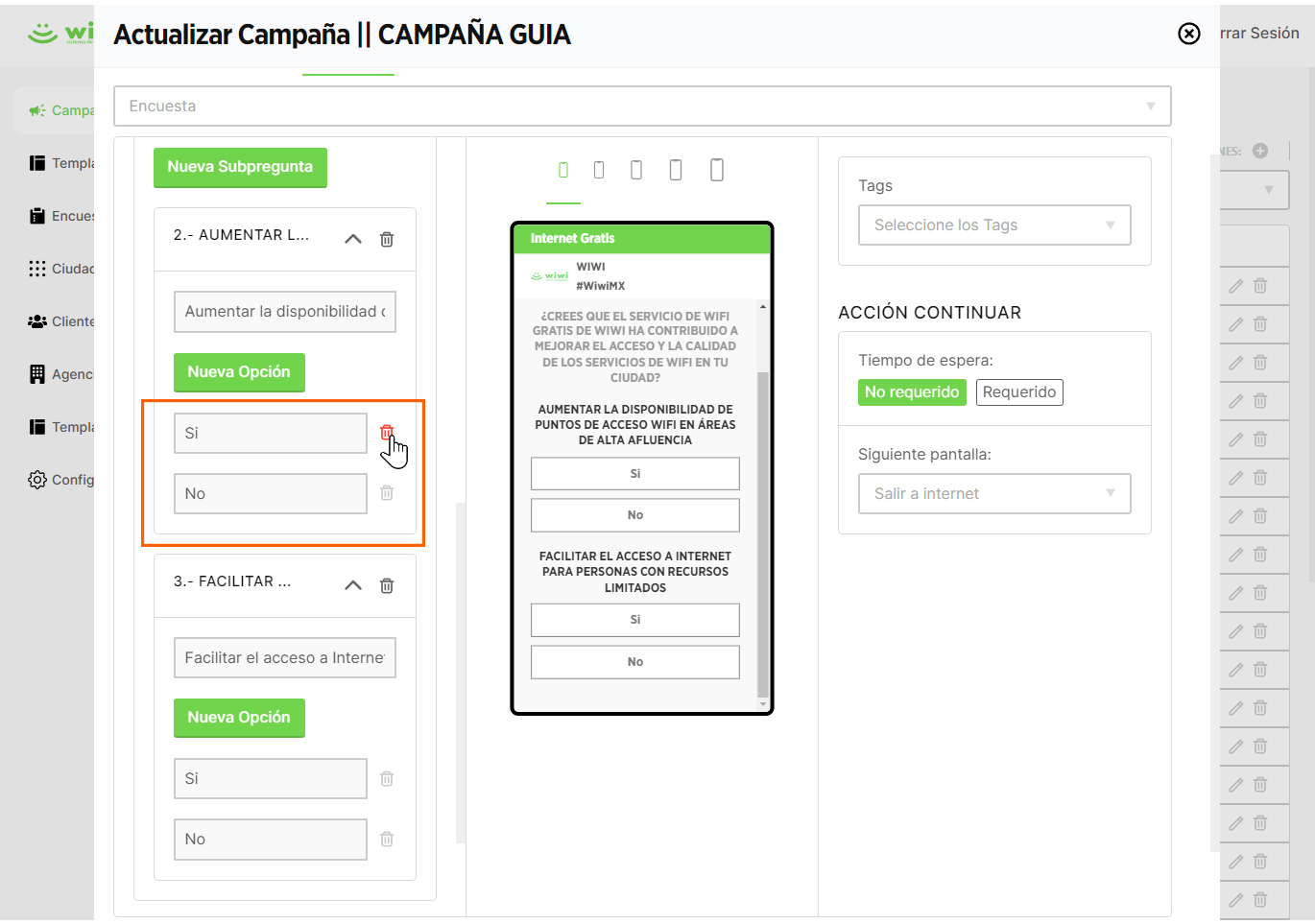Delete the 'Si' option under AUMENTAR
The image size is (1315, 924).
[387, 433]
